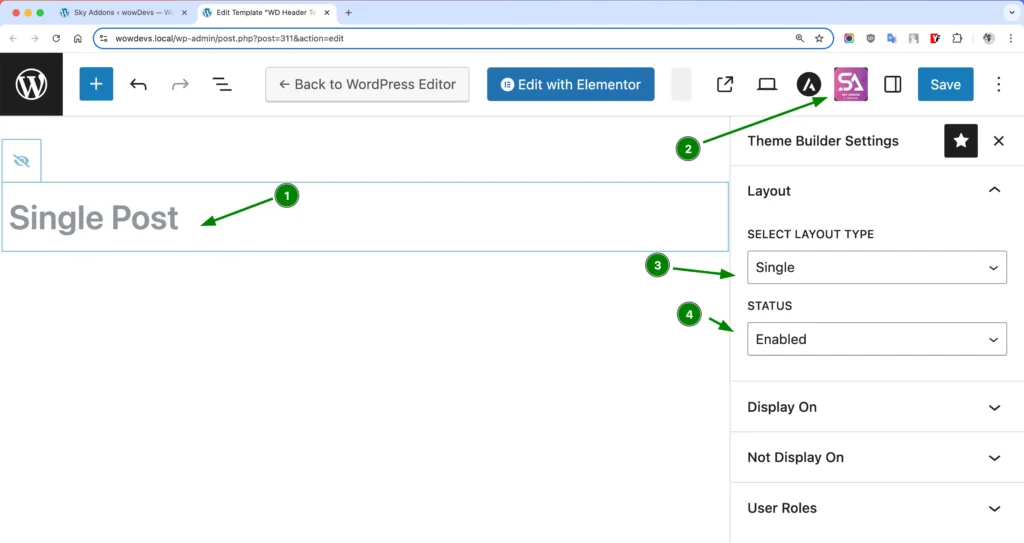Open a new browser tab

[x=348, y=12]
